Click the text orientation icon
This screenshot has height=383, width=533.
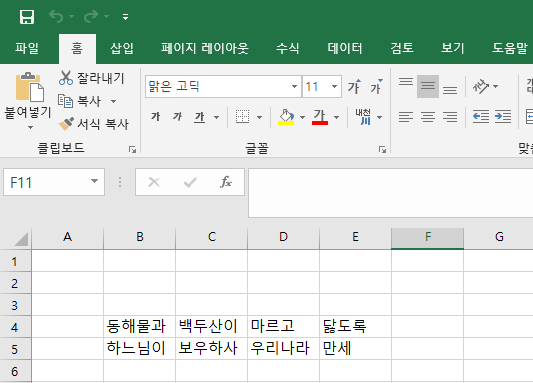pos(481,86)
